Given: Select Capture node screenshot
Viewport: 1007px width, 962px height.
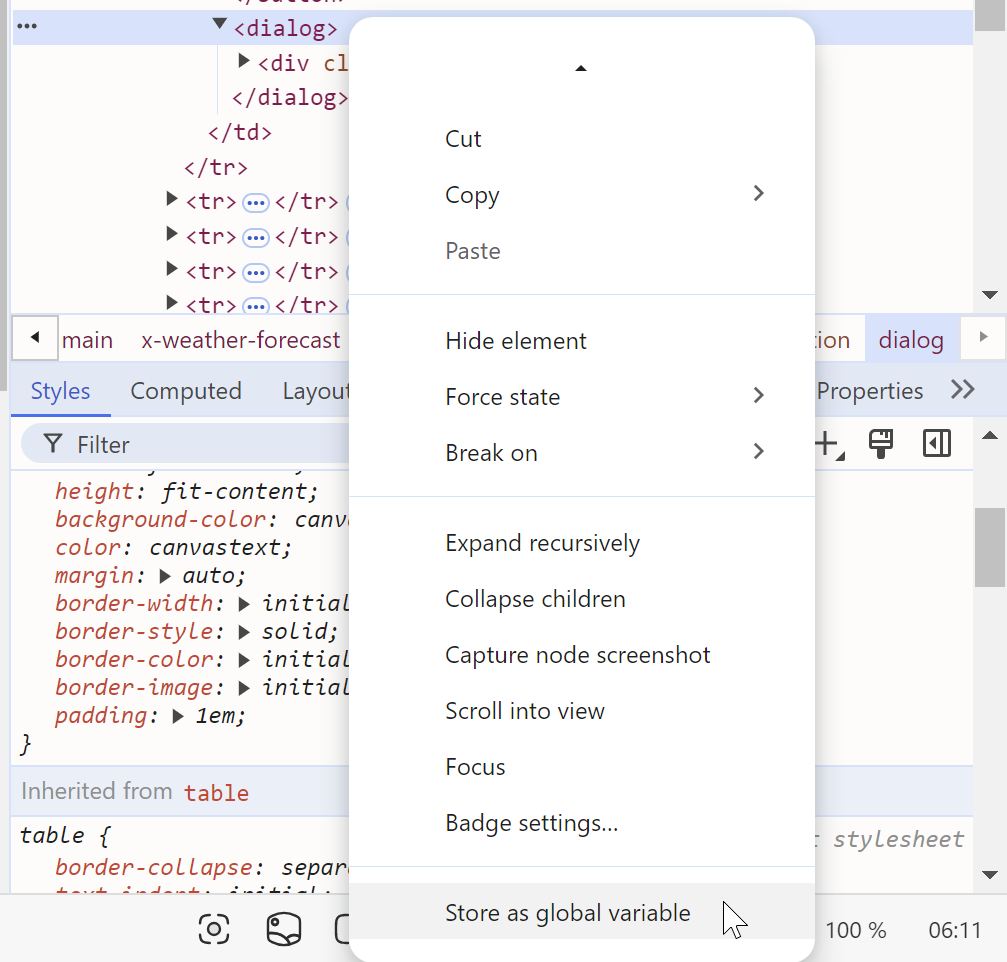Looking at the screenshot, I should [582, 654].
